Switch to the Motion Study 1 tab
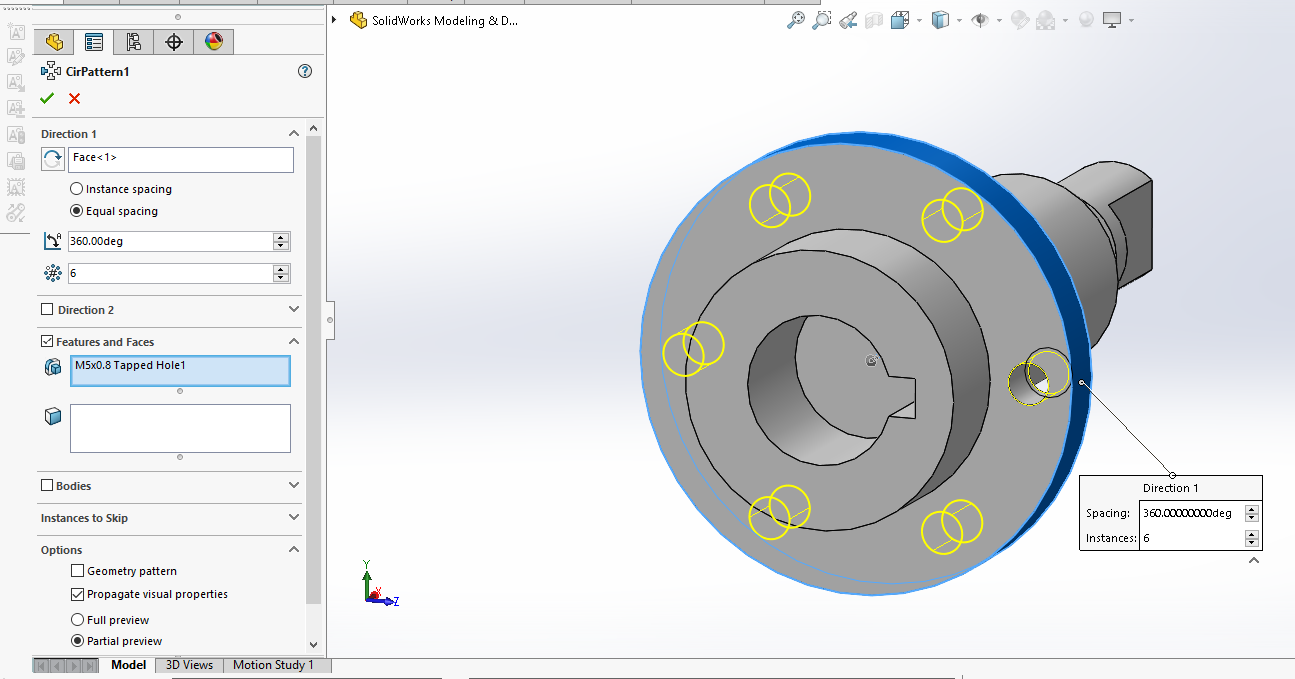 [x=273, y=665]
